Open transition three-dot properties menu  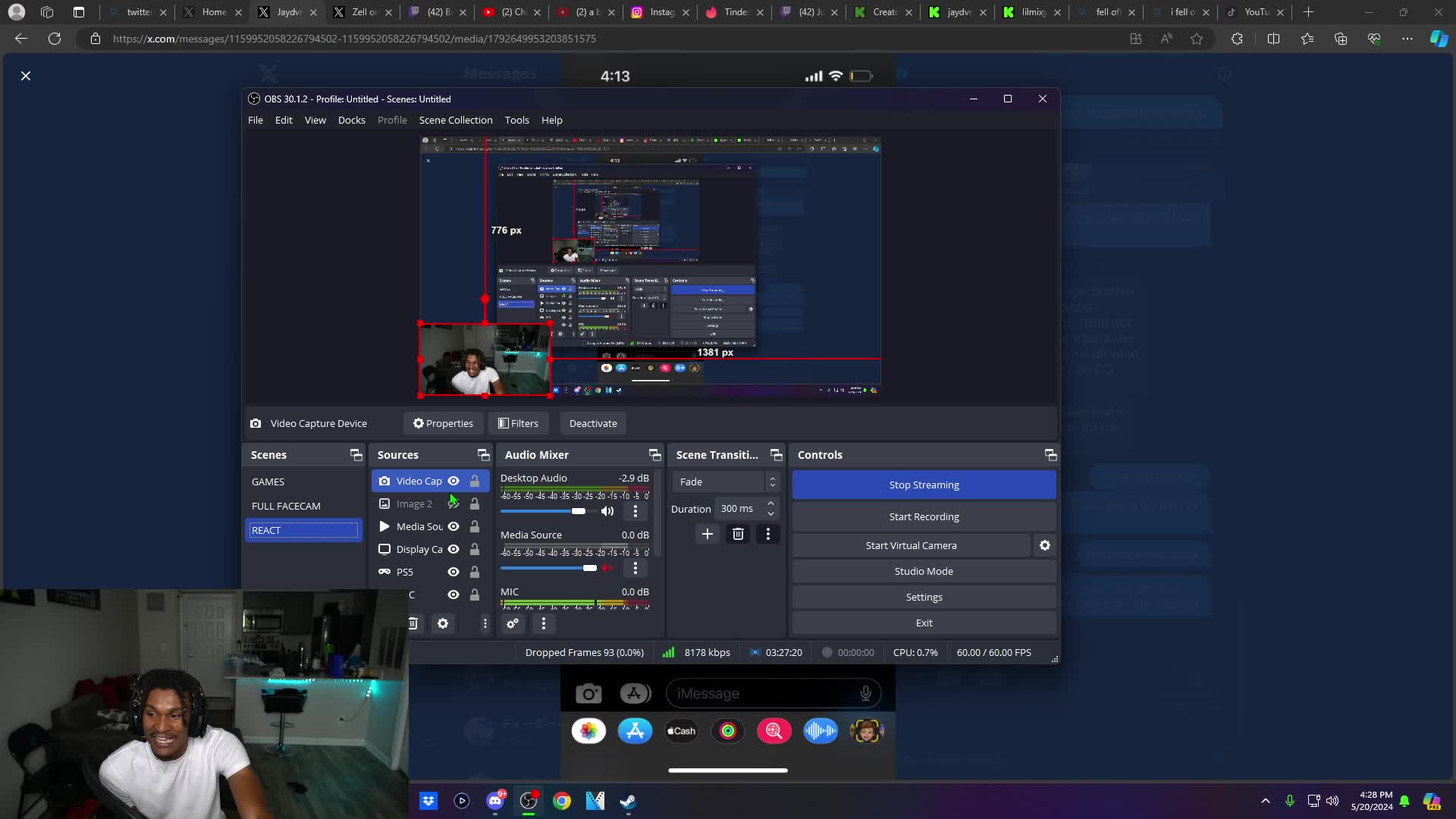pos(767,534)
